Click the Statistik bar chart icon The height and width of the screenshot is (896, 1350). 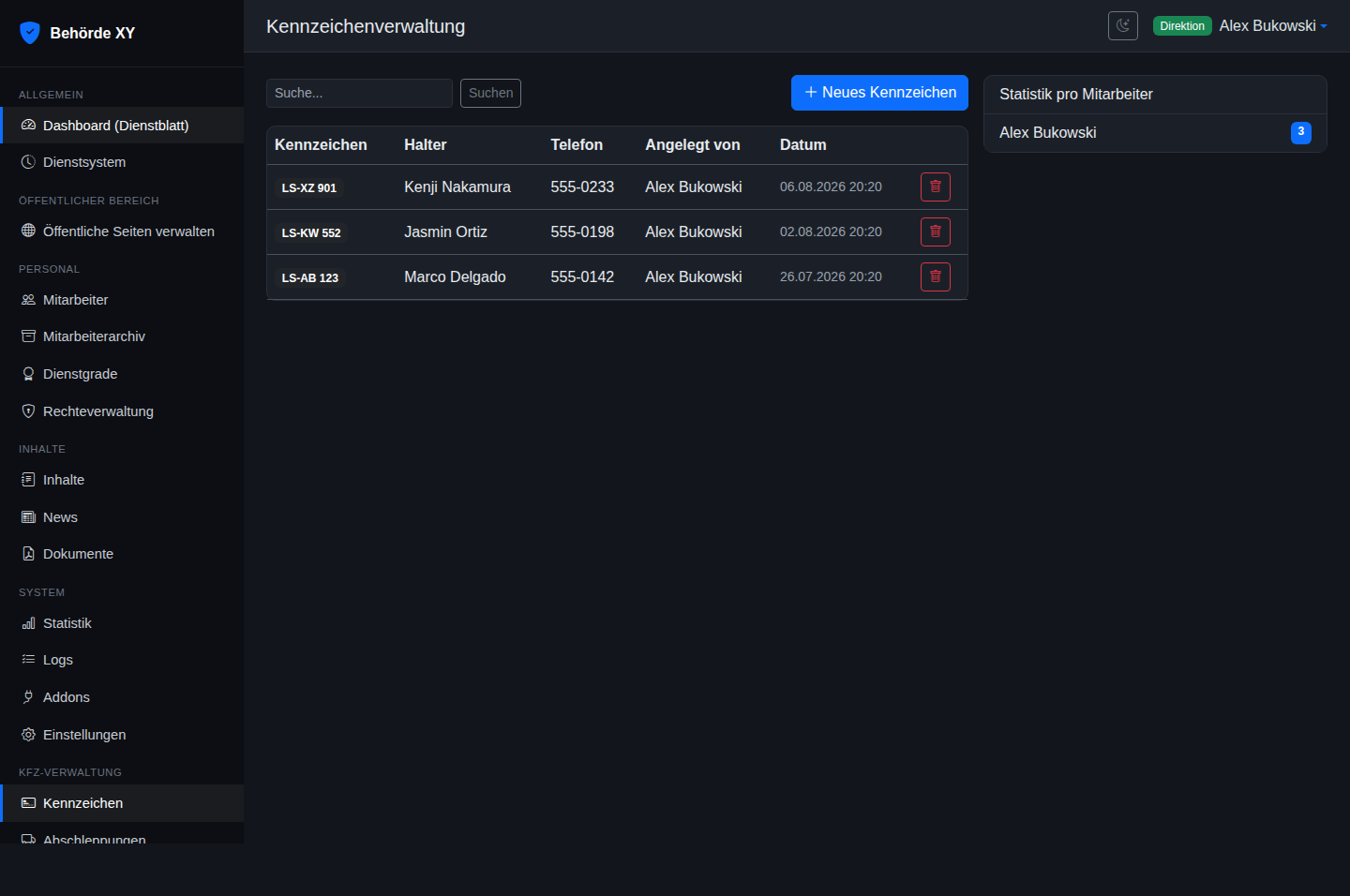tap(28, 623)
